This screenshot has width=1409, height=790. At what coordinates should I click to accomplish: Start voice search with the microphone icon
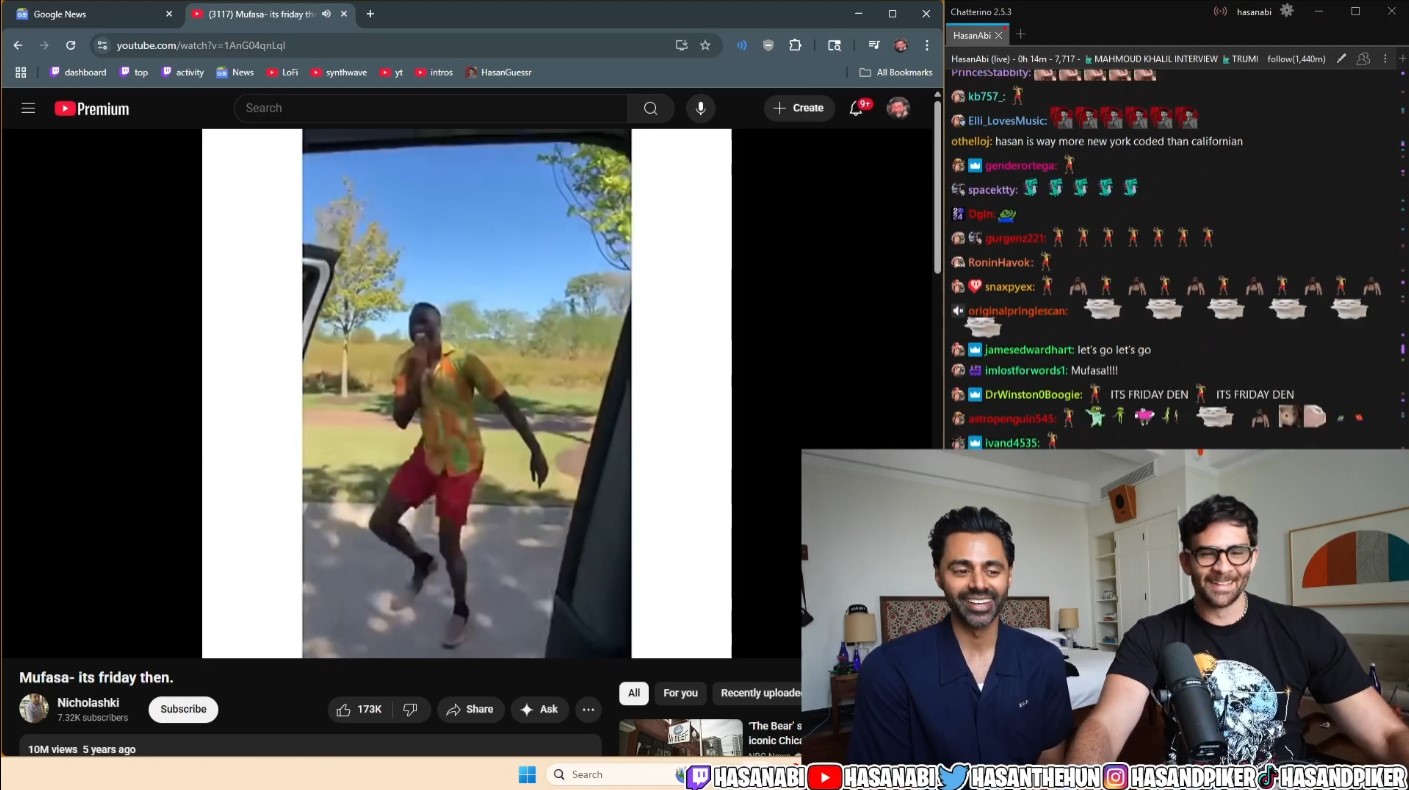click(700, 108)
